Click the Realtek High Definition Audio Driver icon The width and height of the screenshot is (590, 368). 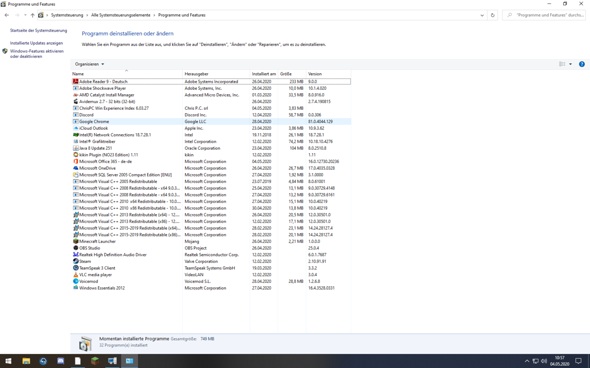click(x=75, y=255)
